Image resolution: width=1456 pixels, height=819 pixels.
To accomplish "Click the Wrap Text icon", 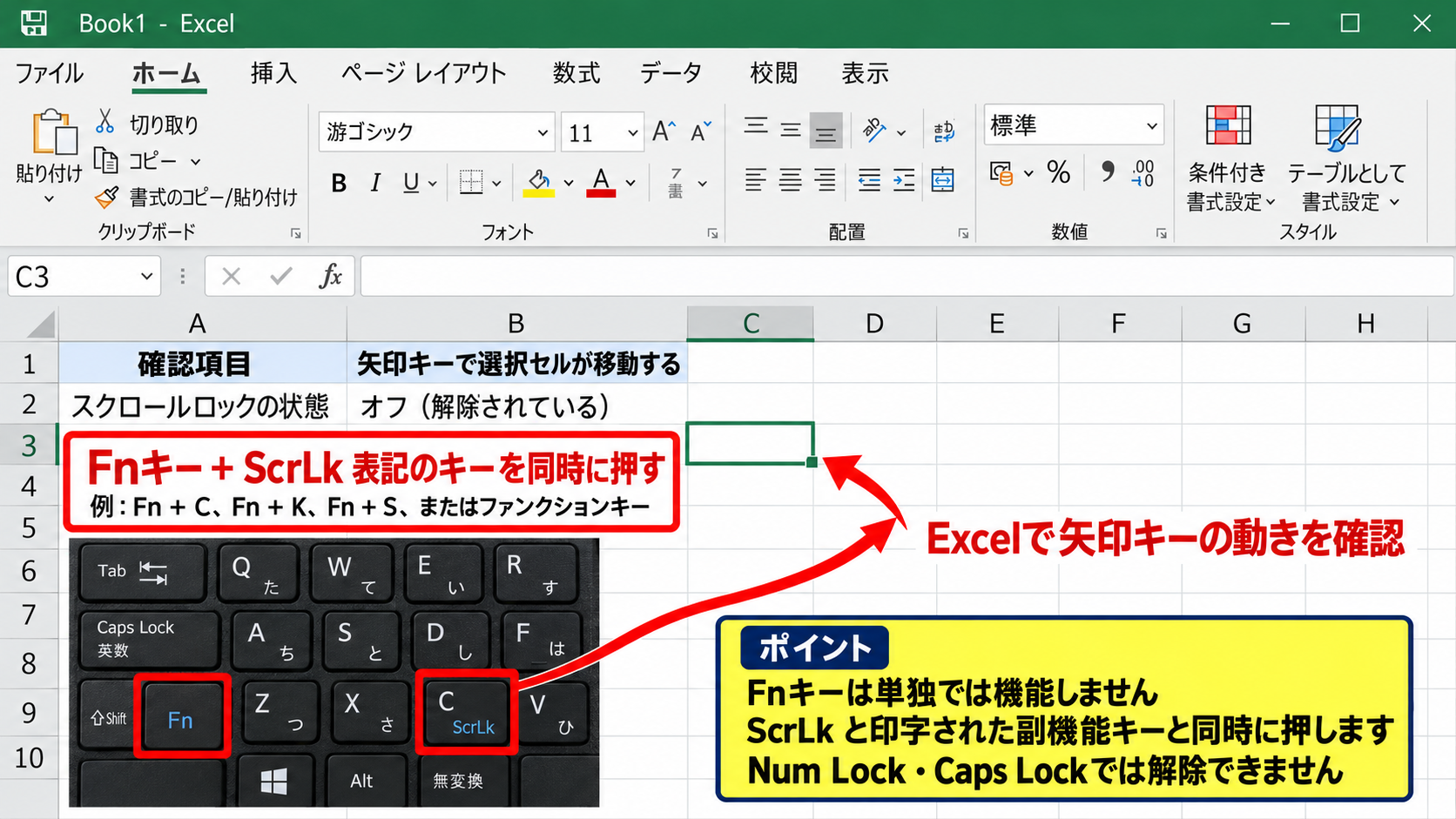I will (944, 131).
